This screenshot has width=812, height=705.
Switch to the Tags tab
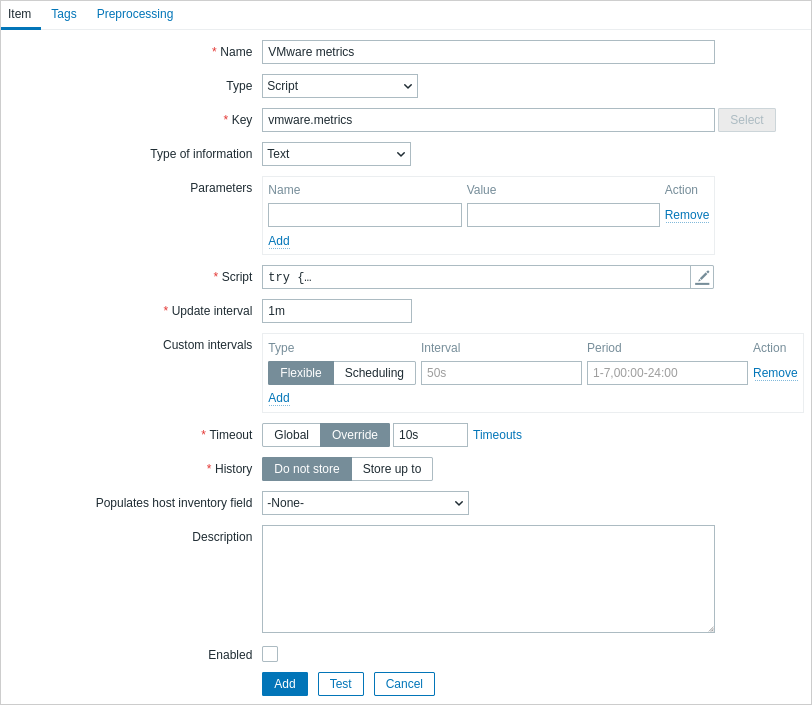64,14
